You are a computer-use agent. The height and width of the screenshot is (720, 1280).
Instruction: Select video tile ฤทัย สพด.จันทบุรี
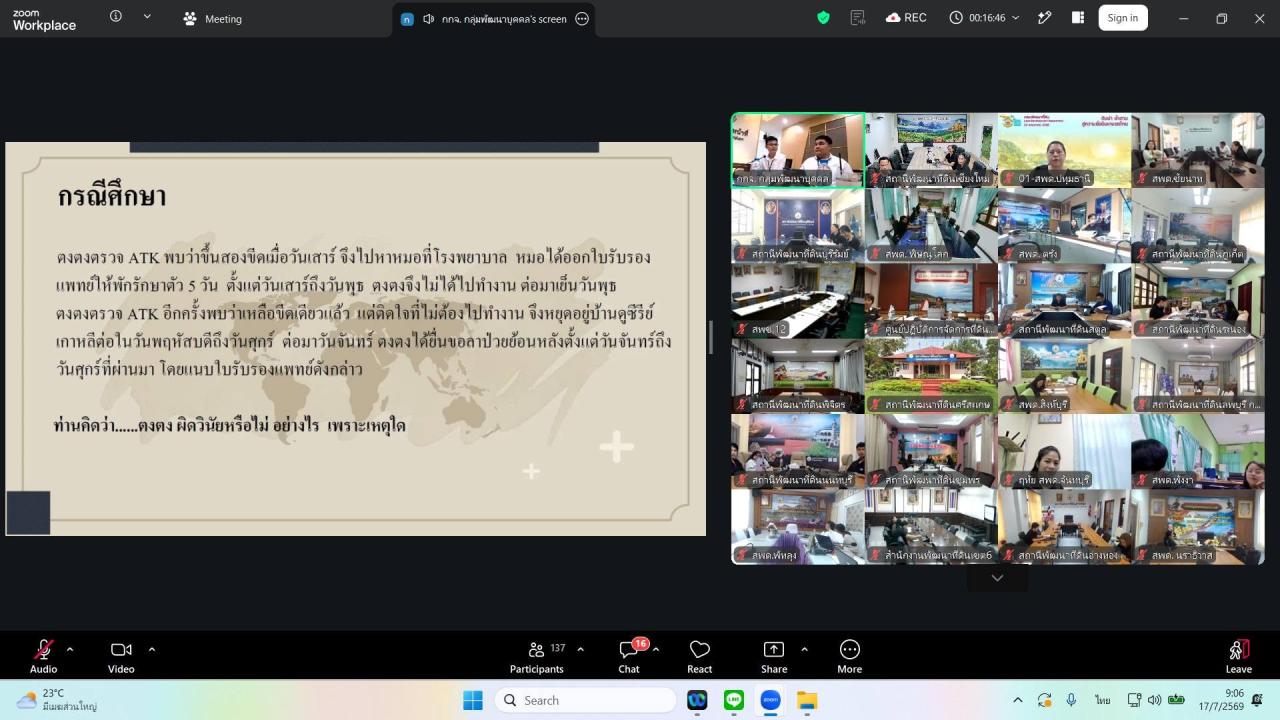tap(1064, 451)
